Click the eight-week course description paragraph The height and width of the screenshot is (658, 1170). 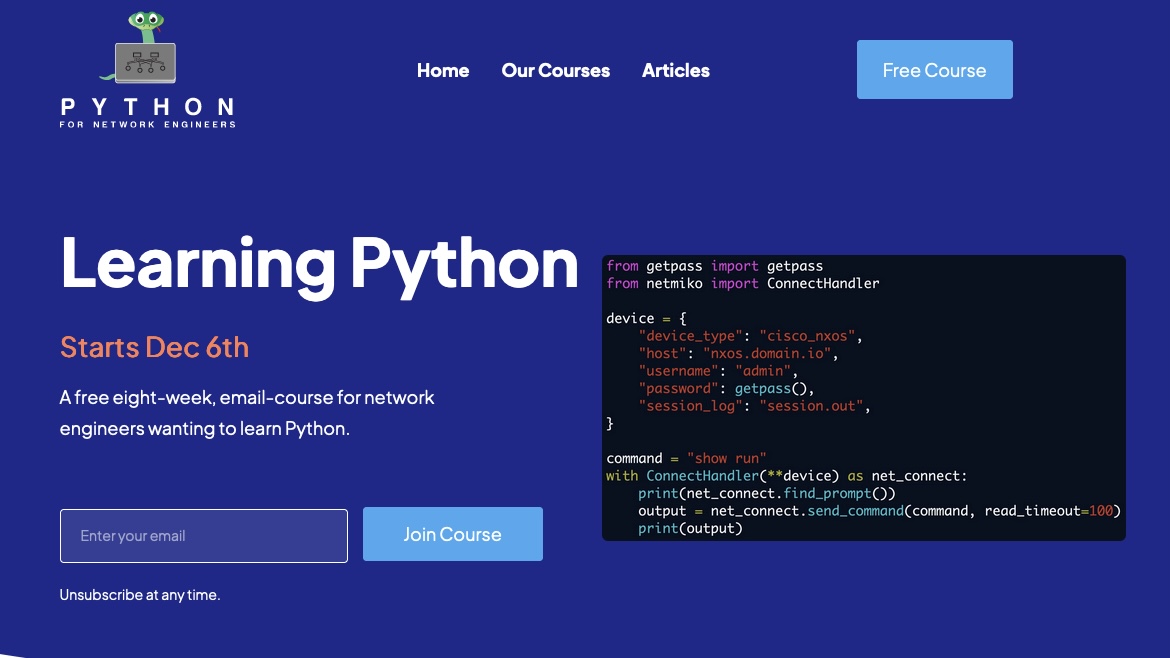coord(247,412)
